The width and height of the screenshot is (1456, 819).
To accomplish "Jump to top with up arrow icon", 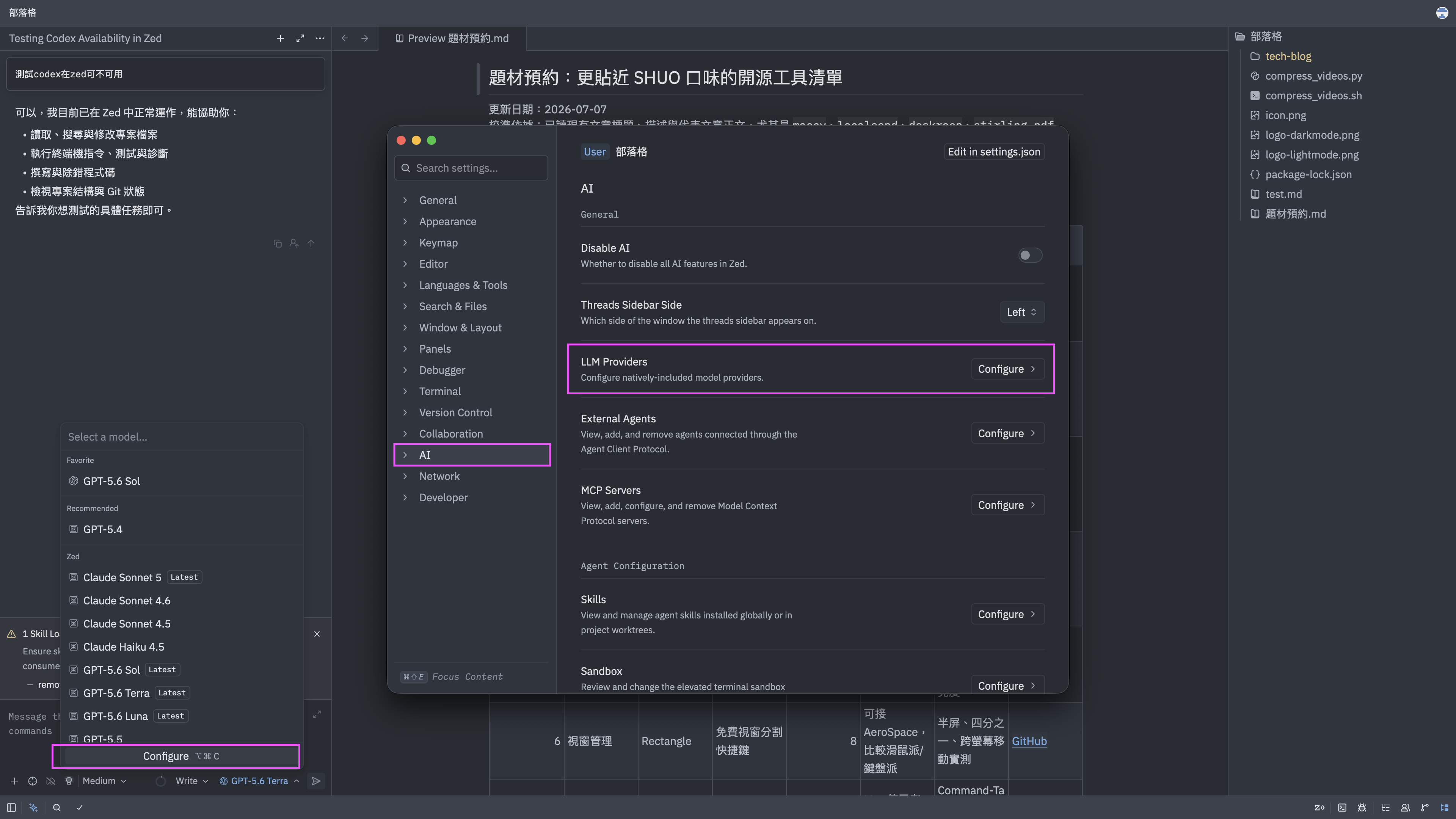I will click(x=311, y=243).
